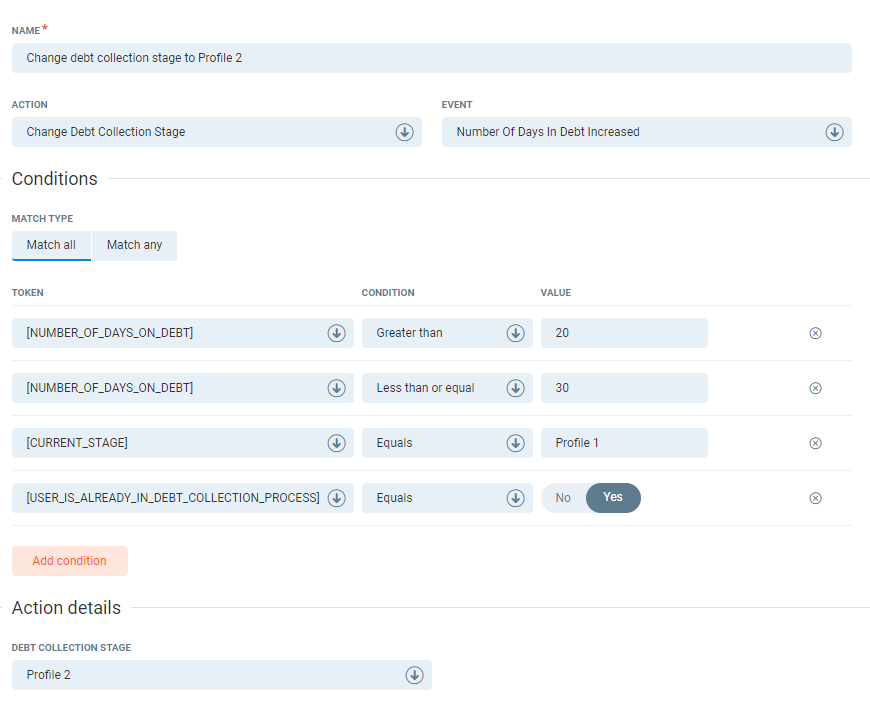870x723 pixels.
Task: Click the arrow icon in Event field
Action: [834, 132]
